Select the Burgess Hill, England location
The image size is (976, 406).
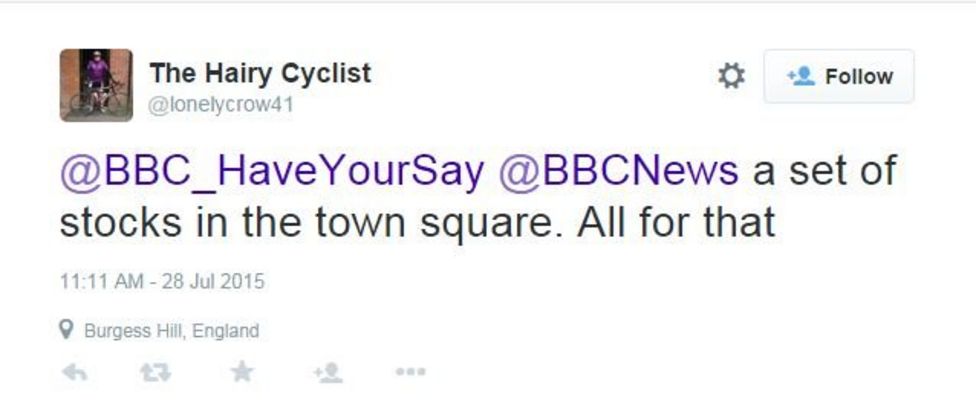[171, 331]
